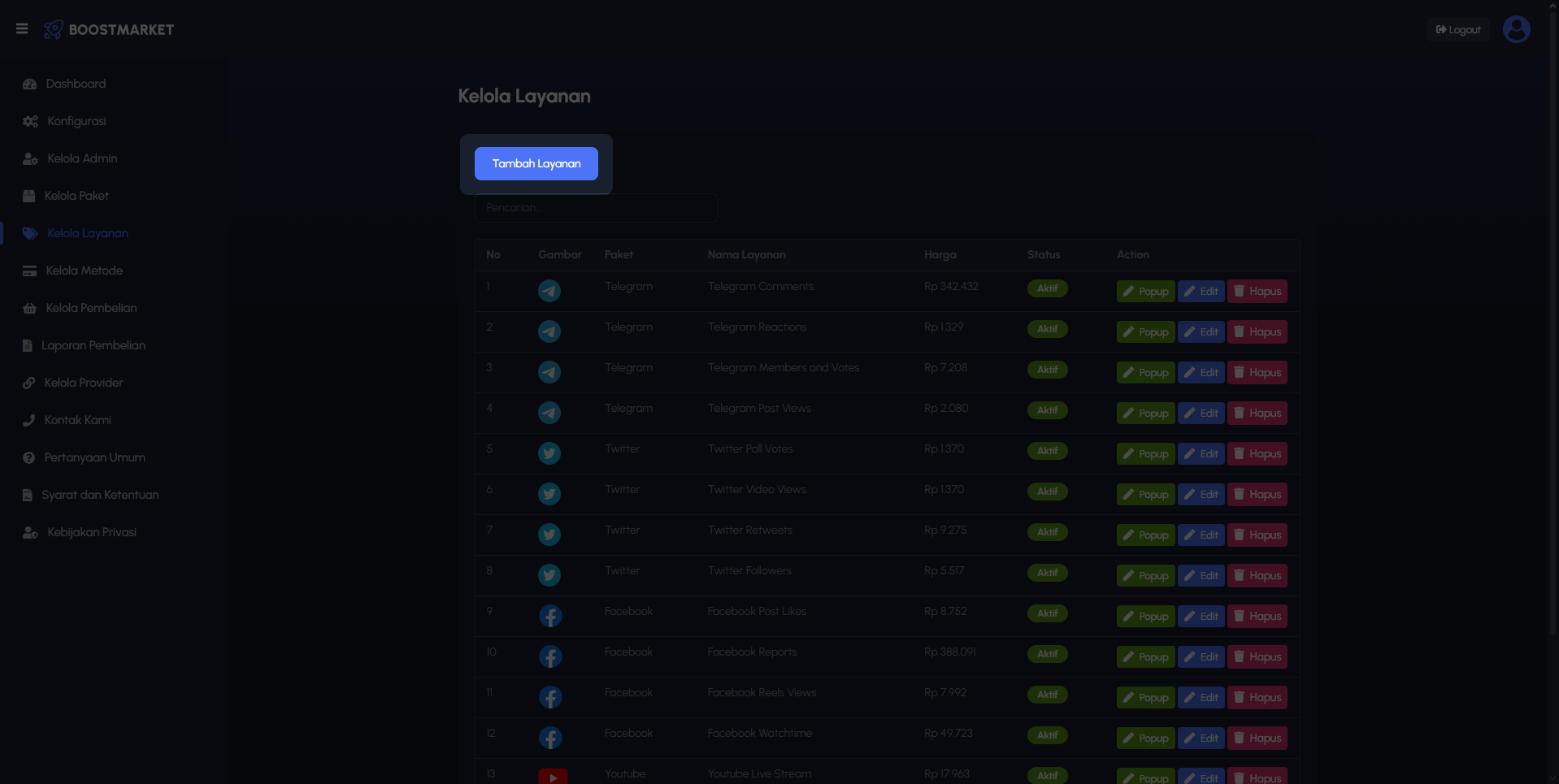Open Popup for Facebook Reels Views
The height and width of the screenshot is (784, 1559).
click(1145, 697)
